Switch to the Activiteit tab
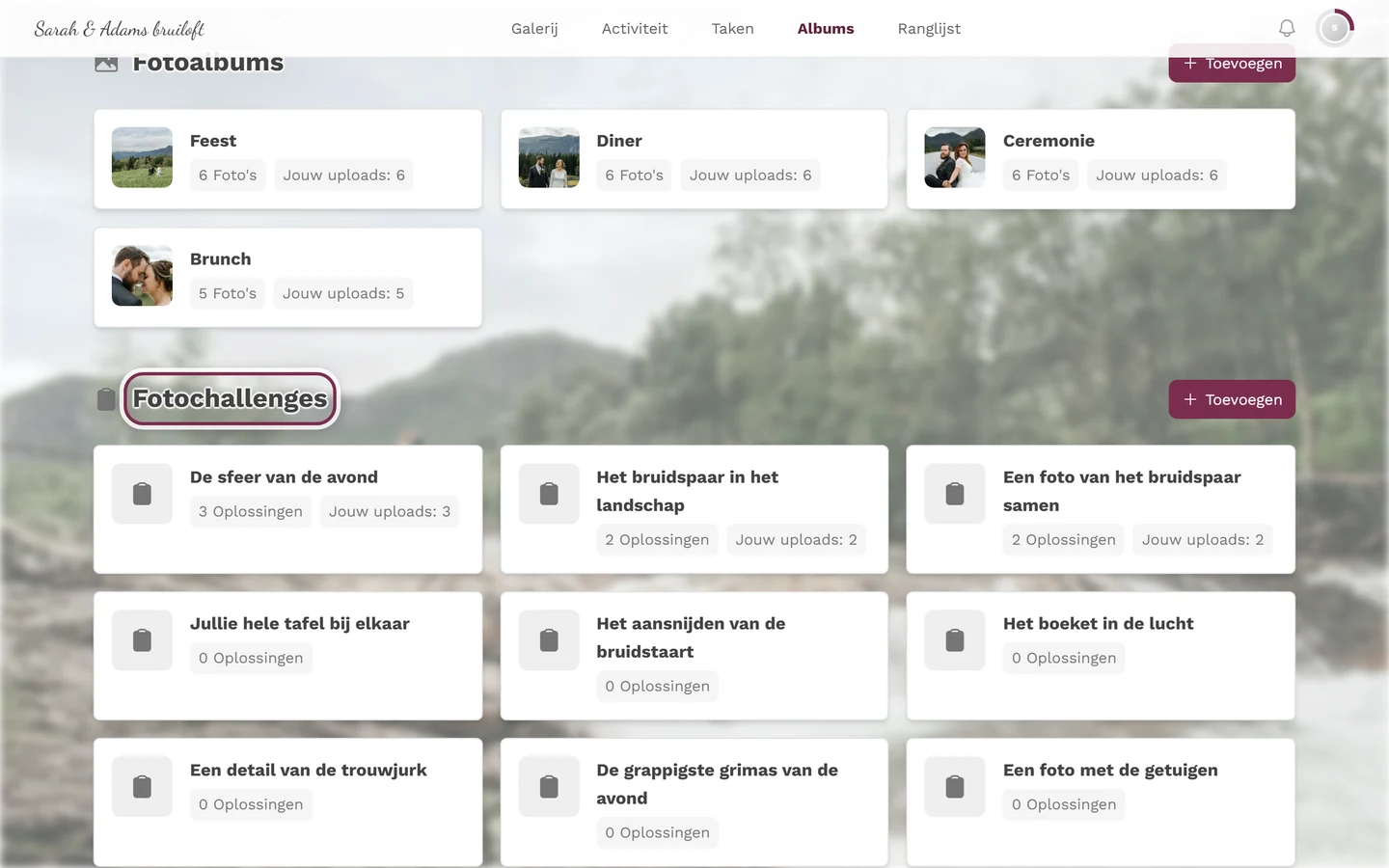This screenshot has width=1389, height=868. point(635,29)
